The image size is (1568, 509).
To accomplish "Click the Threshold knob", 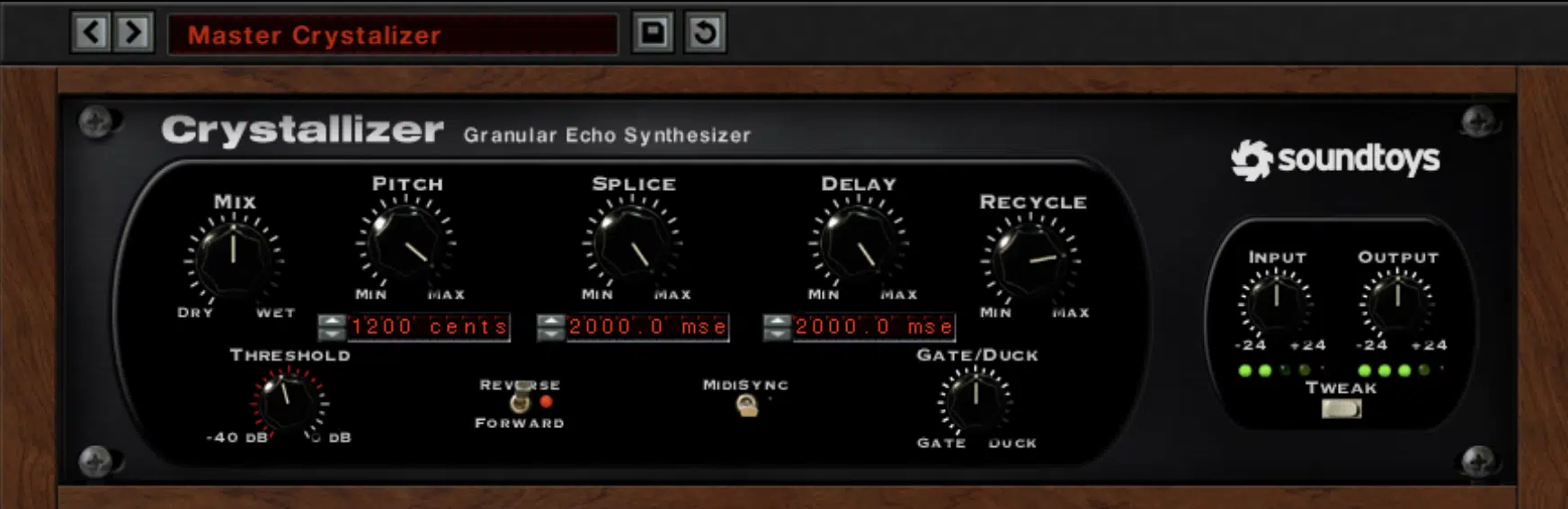I will [x=290, y=403].
